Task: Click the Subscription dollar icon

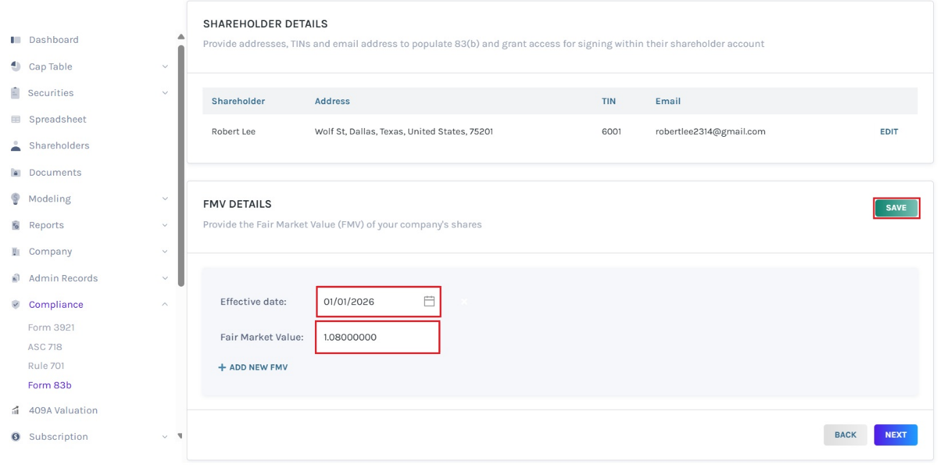Action: click(16, 437)
